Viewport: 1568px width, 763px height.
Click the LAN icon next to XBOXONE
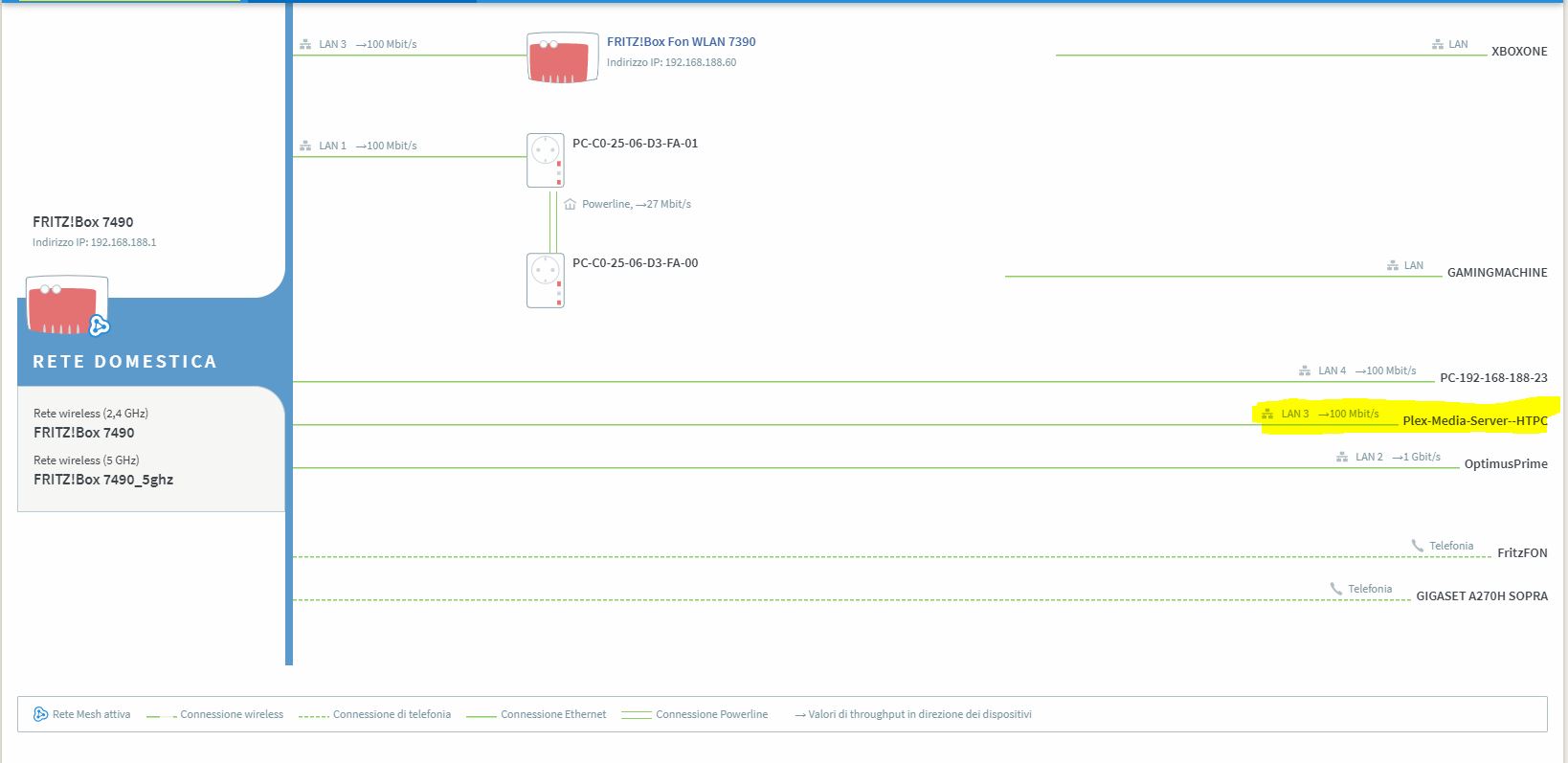1438,44
